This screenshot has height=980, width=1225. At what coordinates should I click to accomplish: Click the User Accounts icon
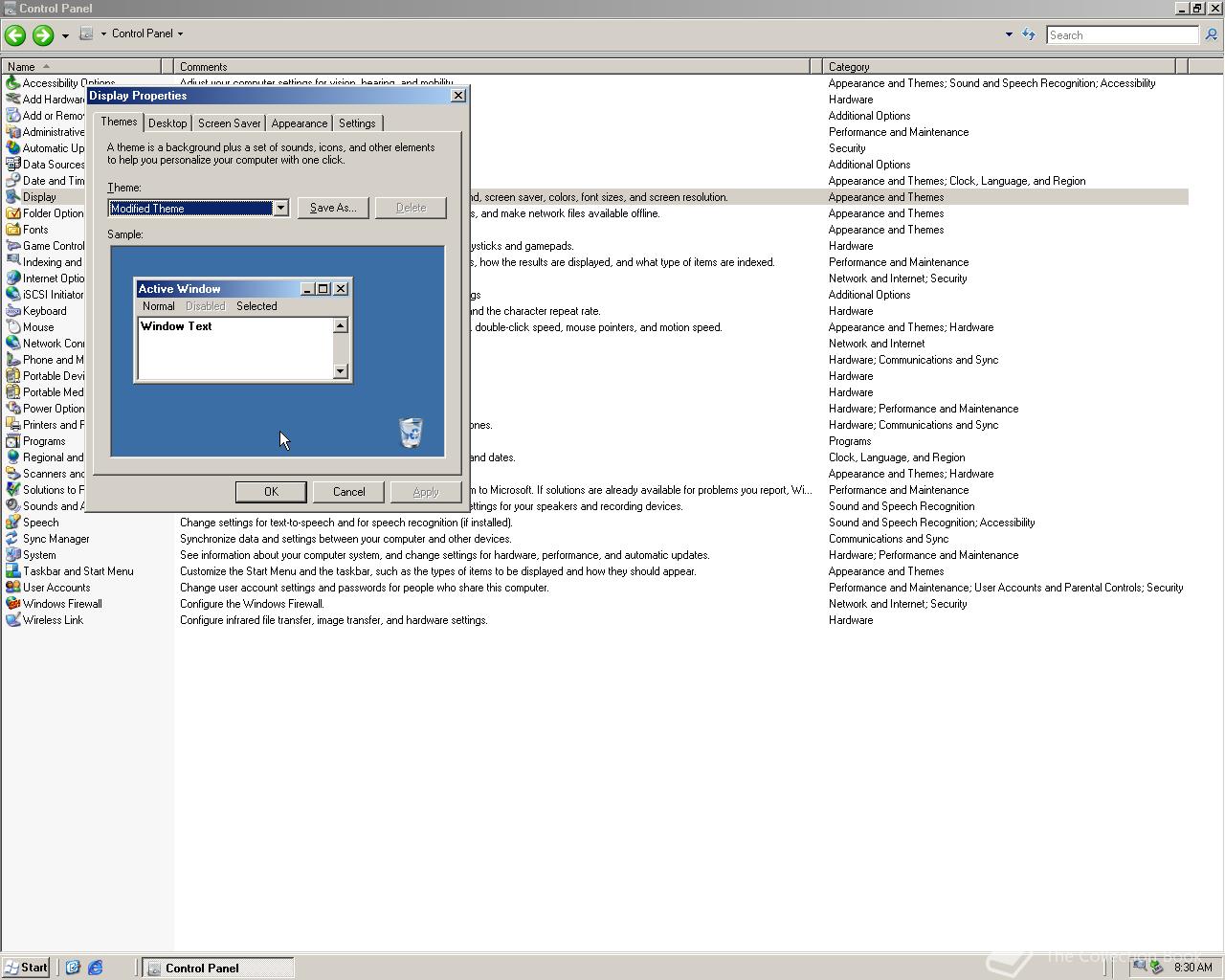click(x=12, y=588)
